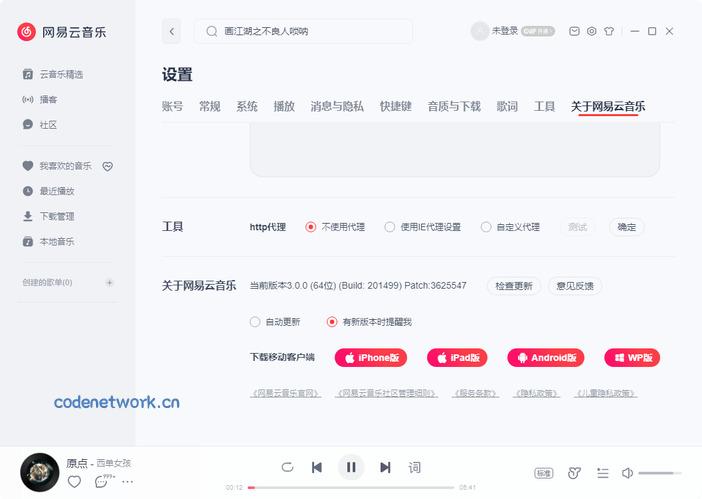Switch to 播放 settings tab
The image size is (702, 499).
[284, 106]
